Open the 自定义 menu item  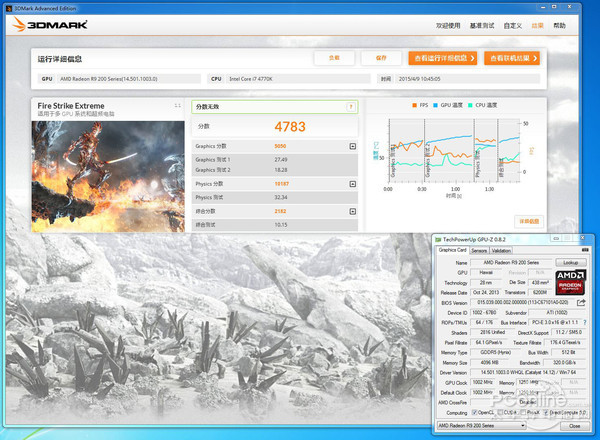tap(512, 26)
